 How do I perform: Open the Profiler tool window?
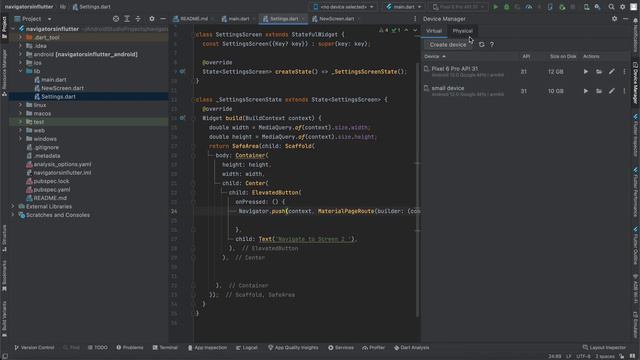[x=373, y=348]
